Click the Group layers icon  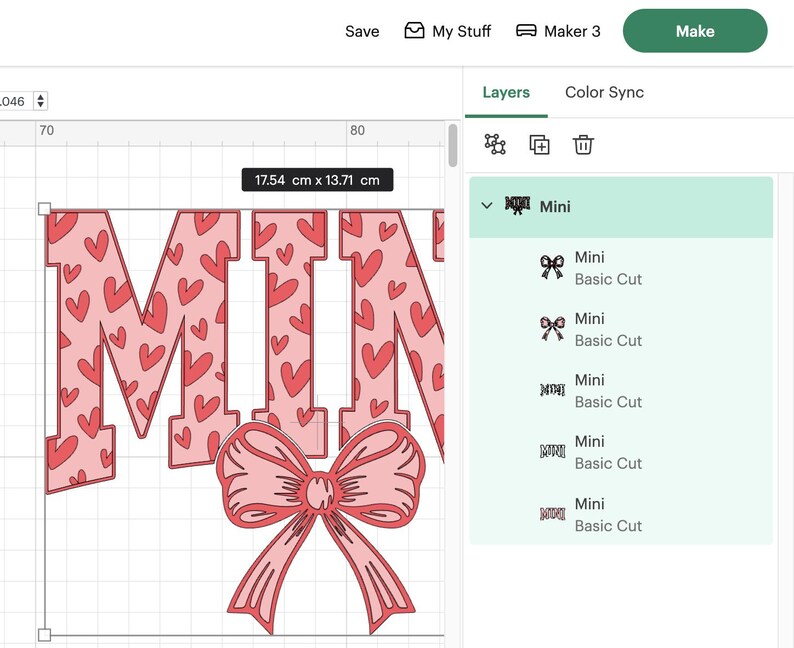[495, 144]
